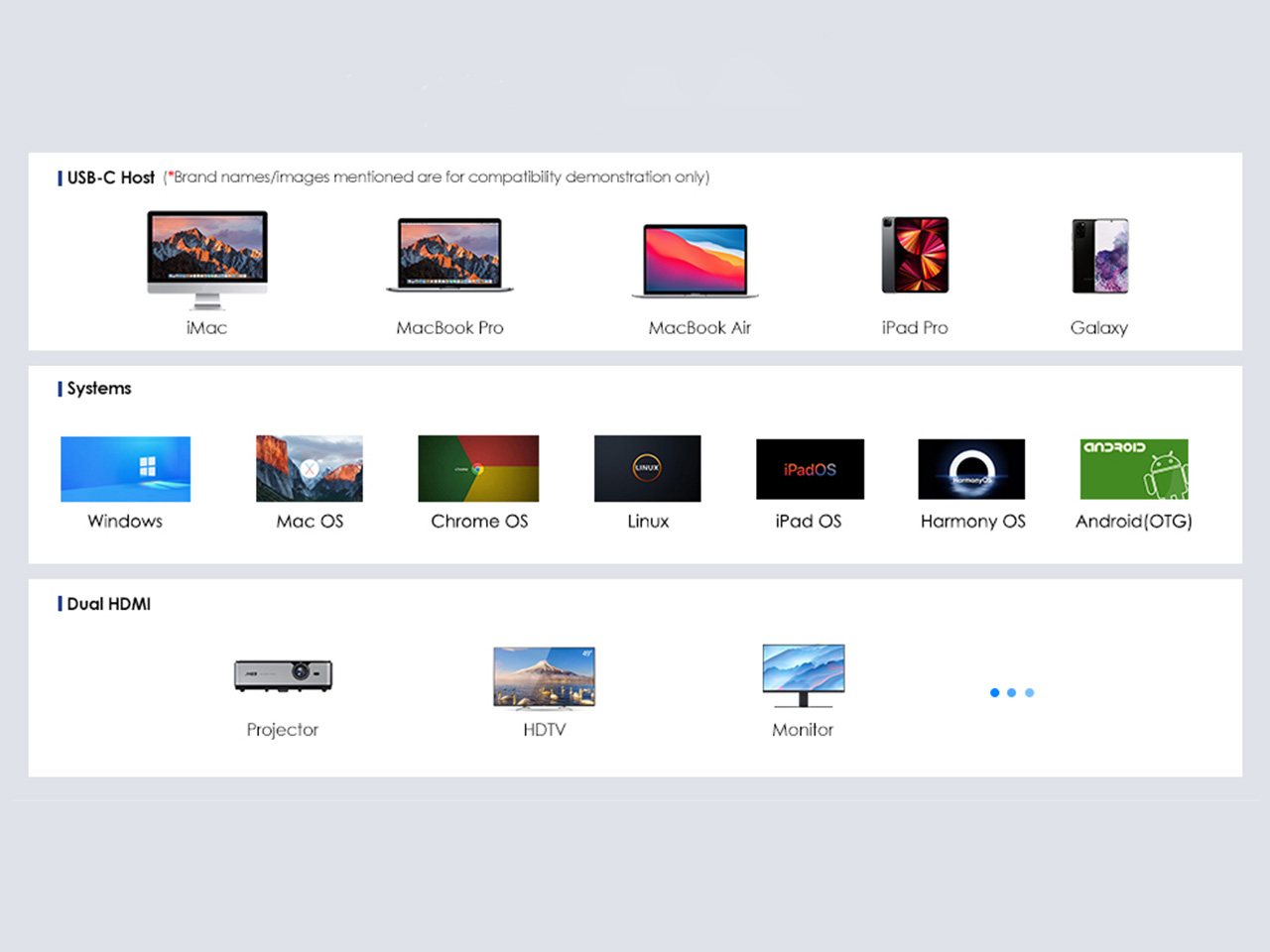Select the Linux logo tile
The width and height of the screenshot is (1270, 952).
pos(647,469)
